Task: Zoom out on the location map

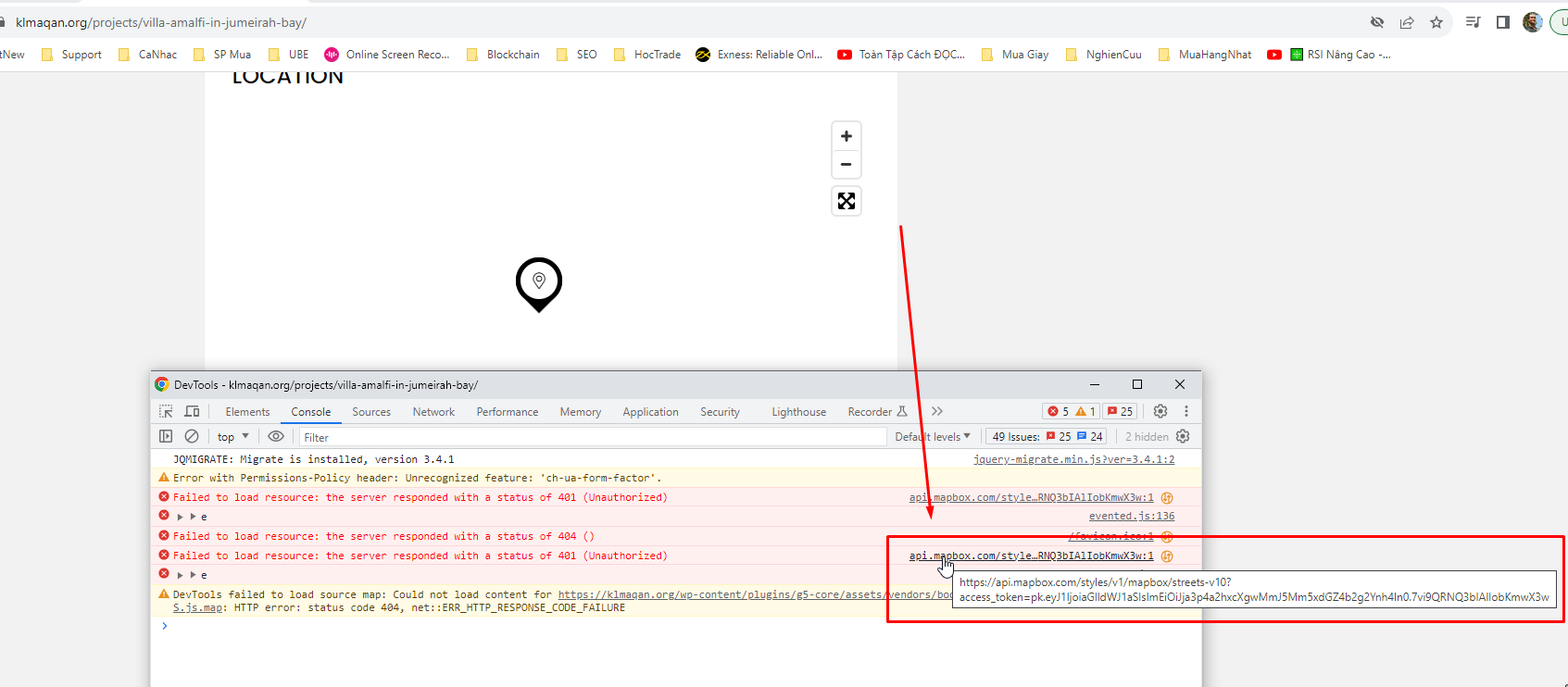Action: coord(846,164)
